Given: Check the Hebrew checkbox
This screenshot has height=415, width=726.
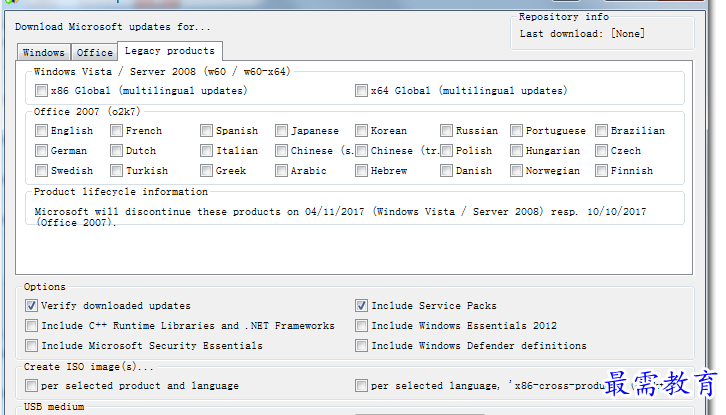Looking at the screenshot, I should (361, 170).
